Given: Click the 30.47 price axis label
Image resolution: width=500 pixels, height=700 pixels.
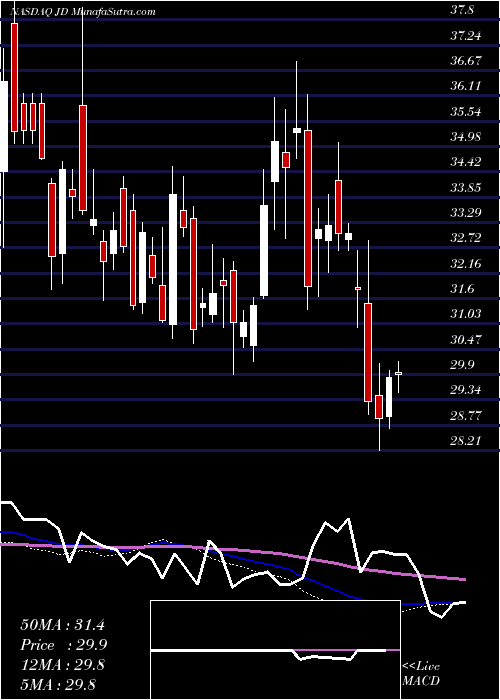Looking at the screenshot, I should pos(466,339).
